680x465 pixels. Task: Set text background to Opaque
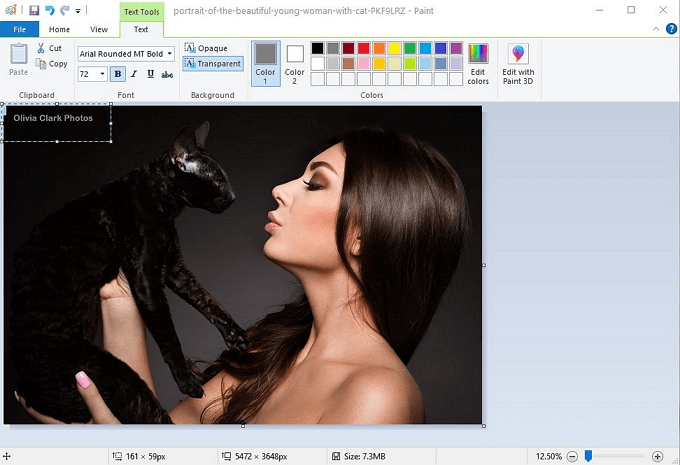pyautogui.click(x=206, y=48)
